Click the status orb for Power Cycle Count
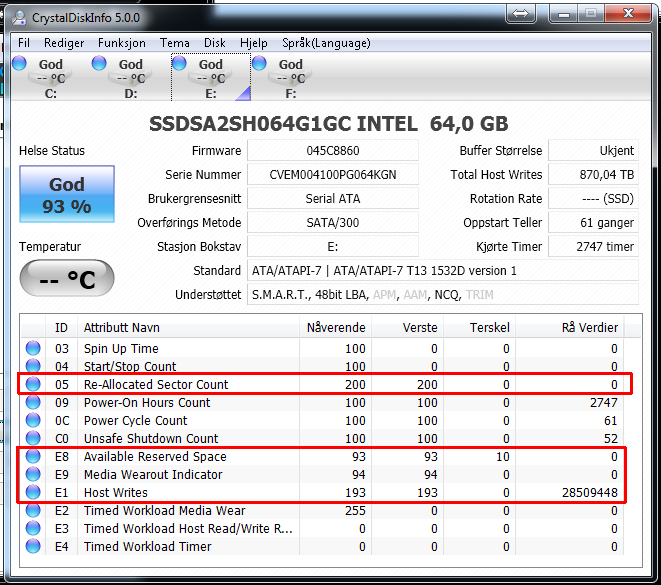This screenshot has height=585, width=661. [x=33, y=420]
